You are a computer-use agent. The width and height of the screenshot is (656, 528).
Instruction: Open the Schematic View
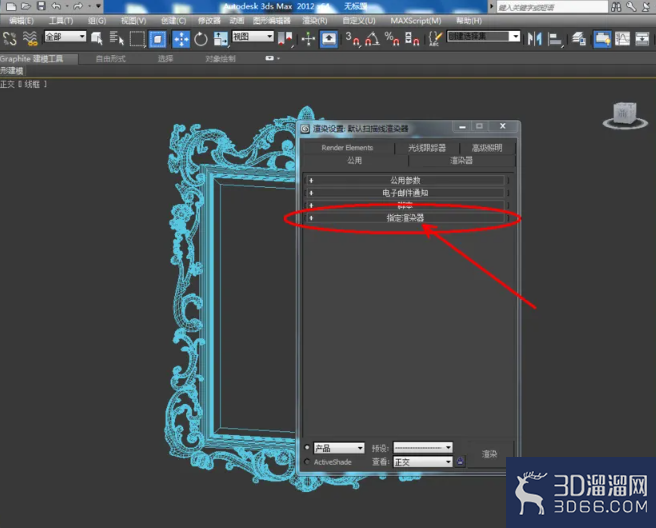click(x=642, y=39)
